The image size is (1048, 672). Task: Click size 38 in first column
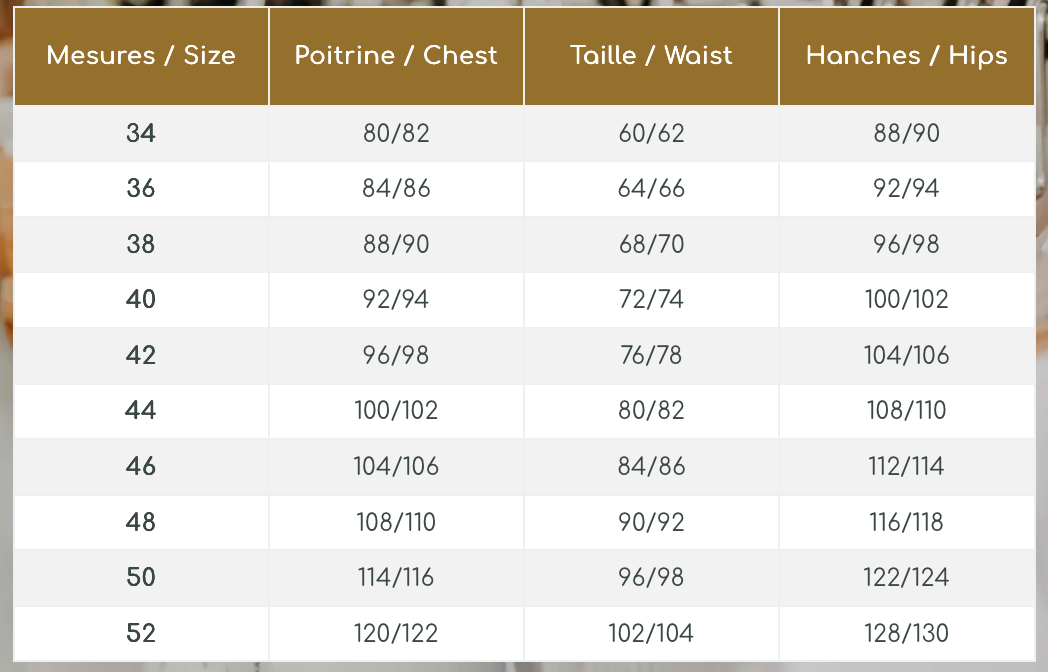(141, 244)
